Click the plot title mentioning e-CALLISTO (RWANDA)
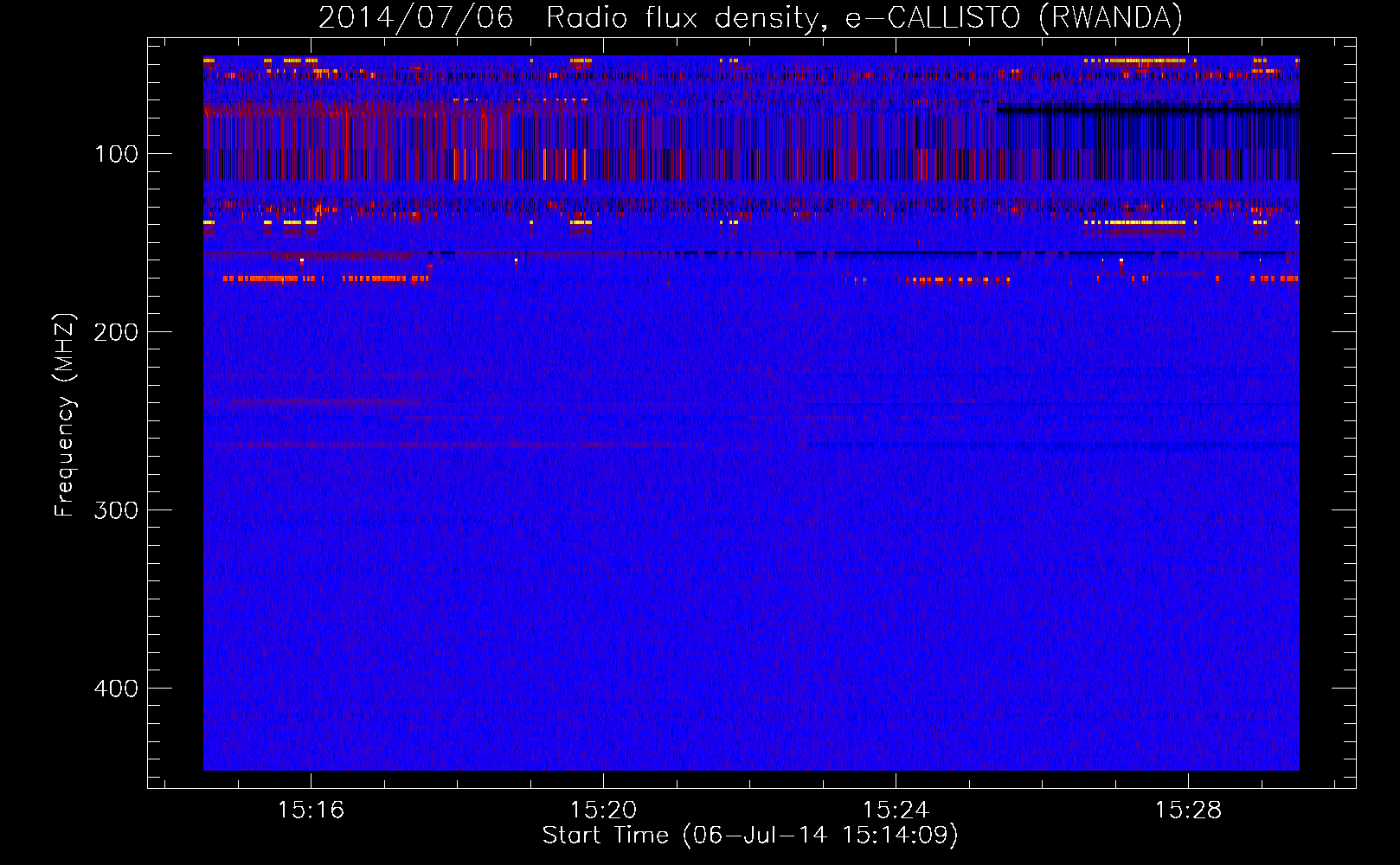 click(750, 17)
